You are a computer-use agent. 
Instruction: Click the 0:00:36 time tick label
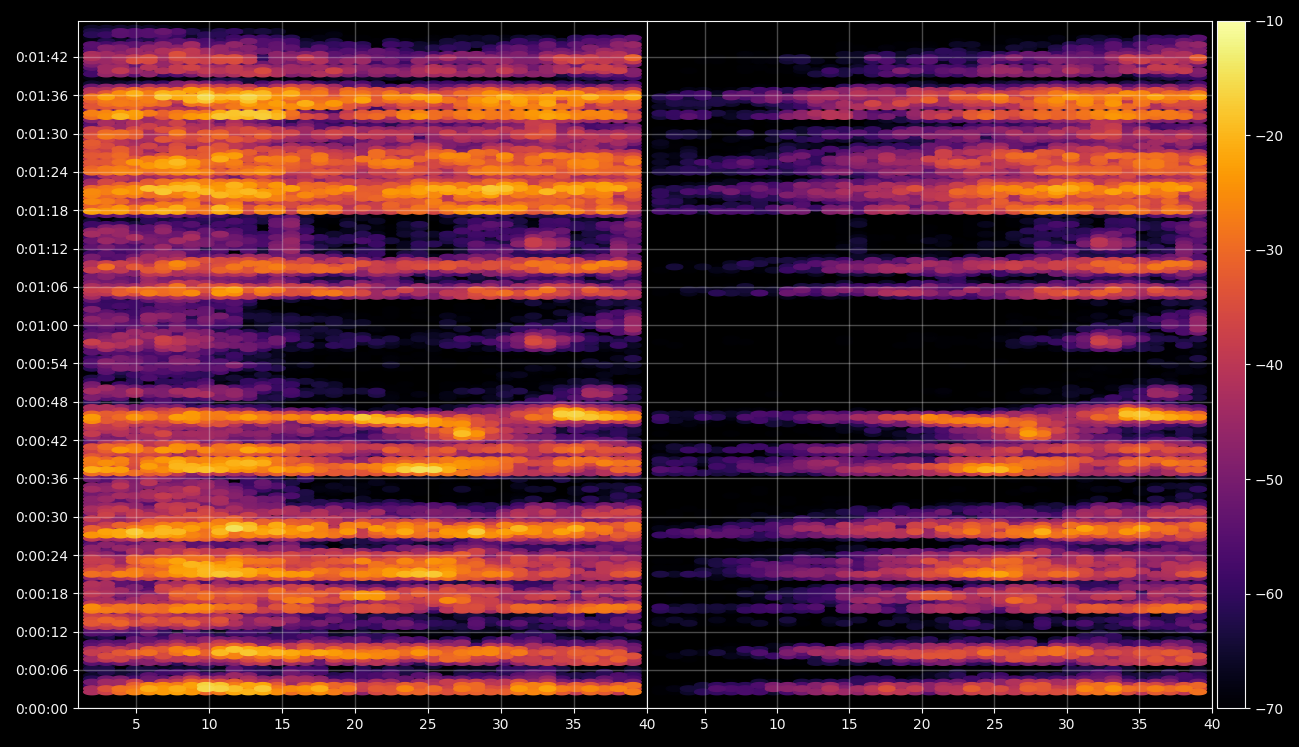(41, 479)
